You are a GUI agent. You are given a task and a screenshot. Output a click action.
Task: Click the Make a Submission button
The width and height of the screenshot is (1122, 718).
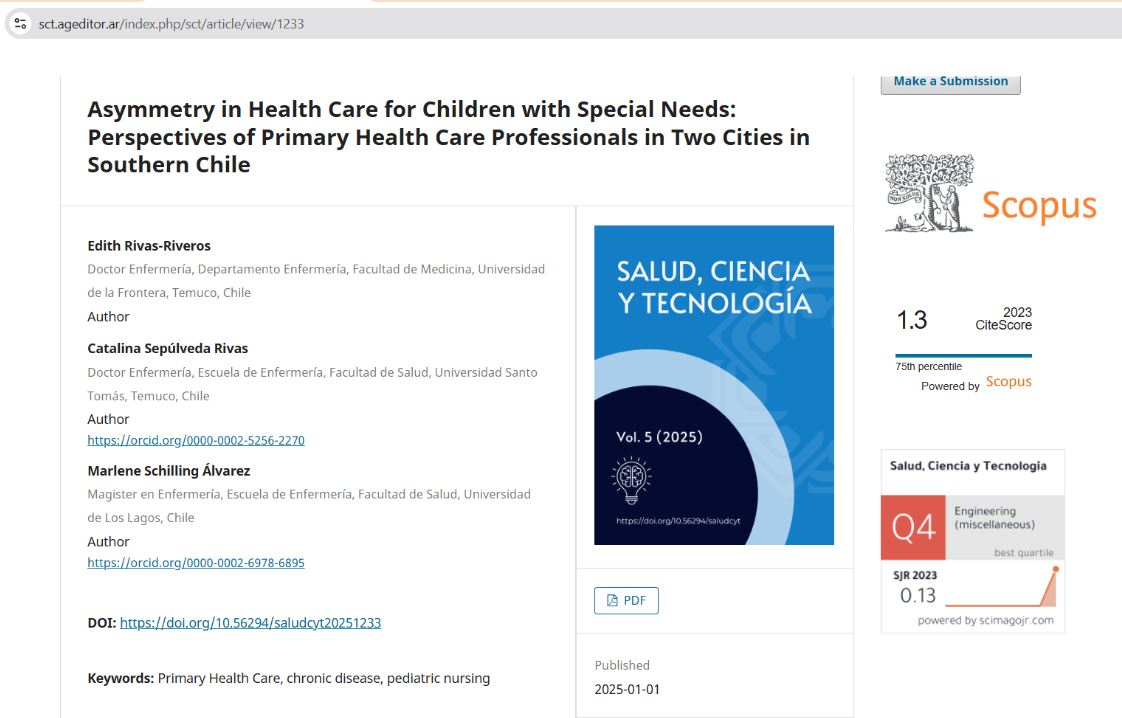pyautogui.click(x=950, y=82)
